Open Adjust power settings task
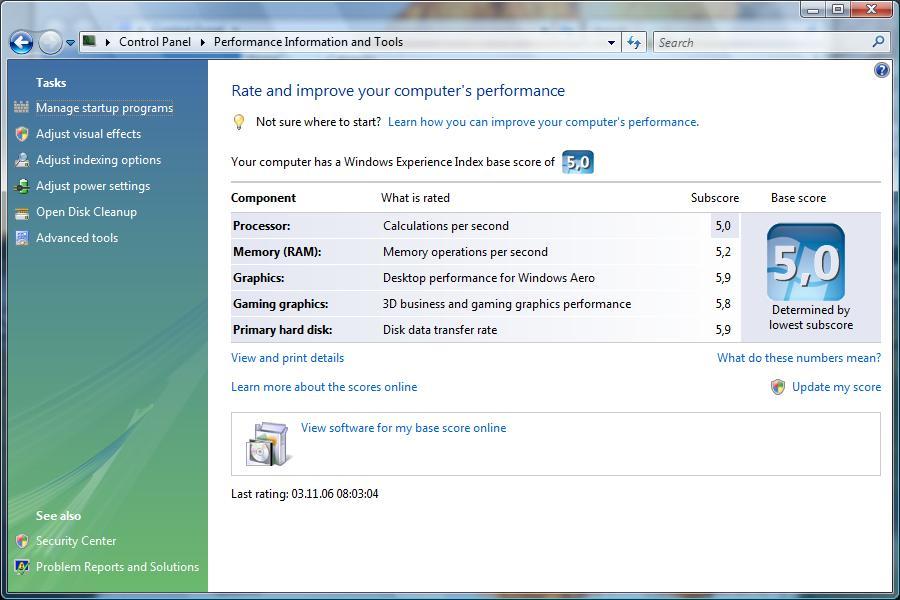The height and width of the screenshot is (600, 900). pyautogui.click(x=93, y=186)
